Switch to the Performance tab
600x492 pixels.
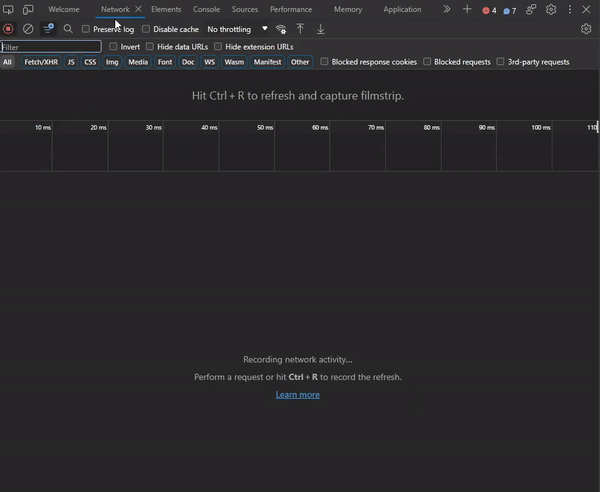291,9
